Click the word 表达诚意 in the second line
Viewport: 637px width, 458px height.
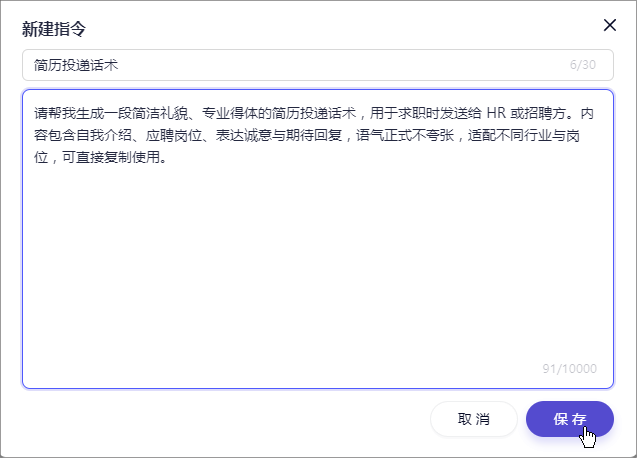pyautogui.click(x=244, y=135)
